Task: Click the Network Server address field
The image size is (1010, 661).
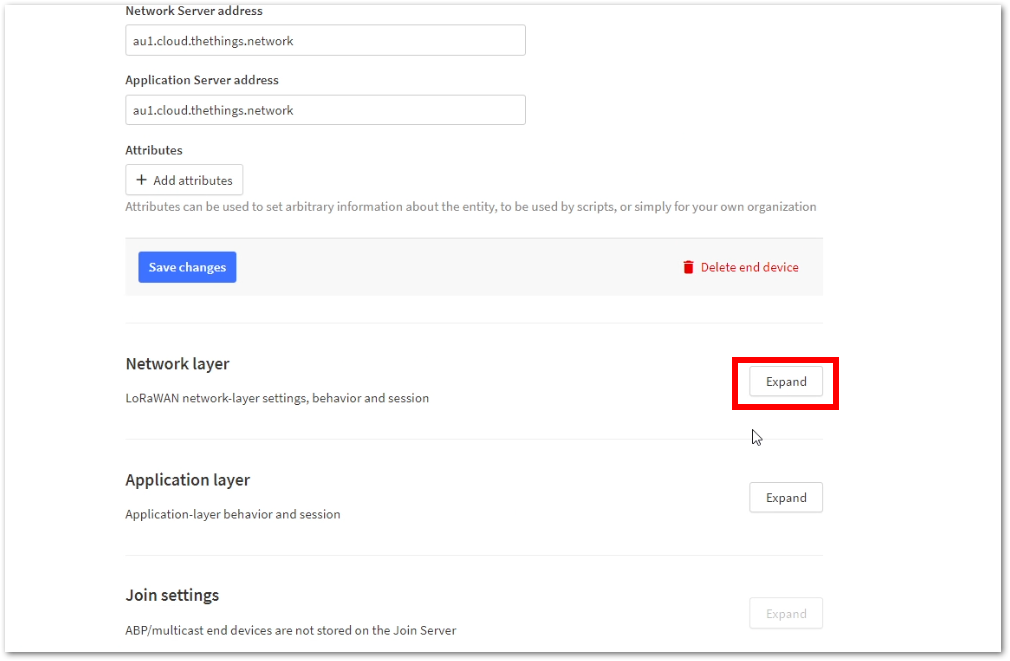Action: (x=325, y=41)
